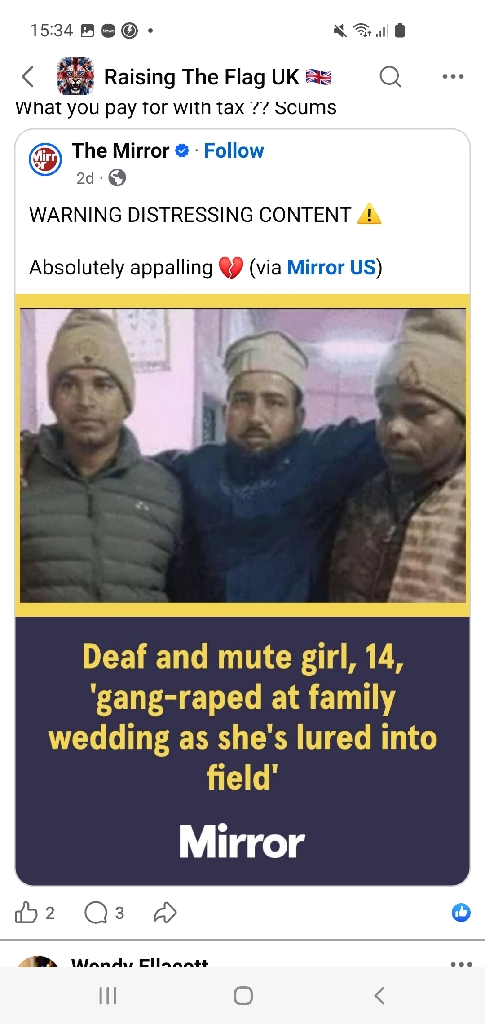Screen dimensions: 485x1024
Task: Tap the Mirror US link
Action: [331, 268]
